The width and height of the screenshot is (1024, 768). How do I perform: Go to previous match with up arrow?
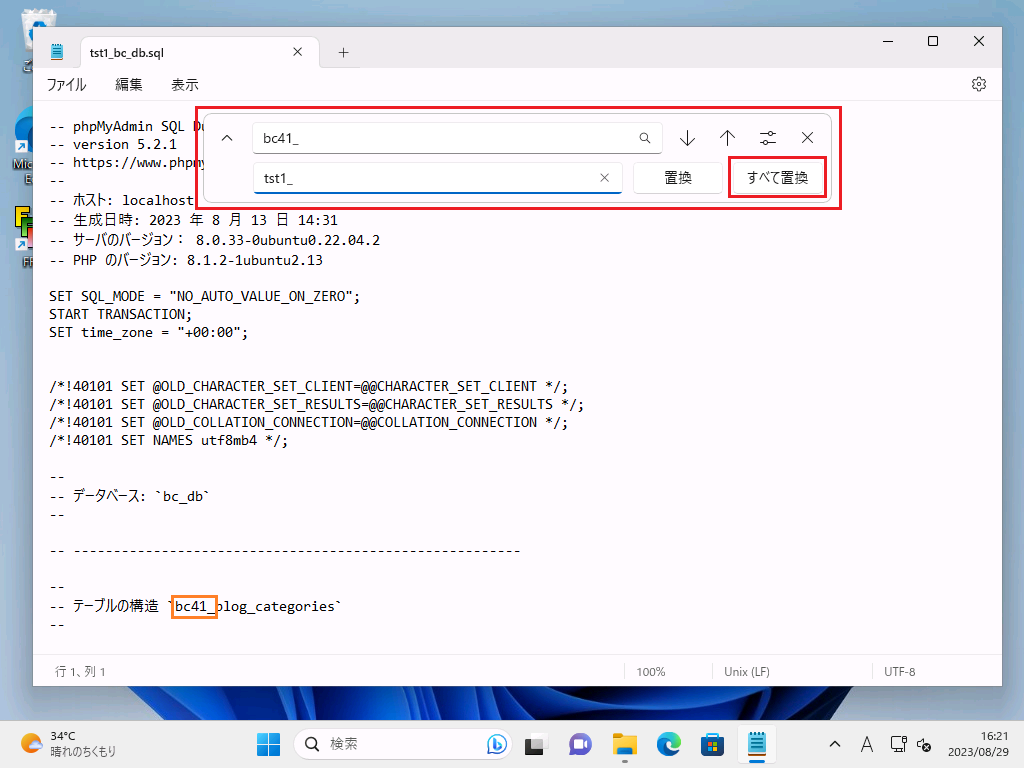pyautogui.click(x=727, y=138)
